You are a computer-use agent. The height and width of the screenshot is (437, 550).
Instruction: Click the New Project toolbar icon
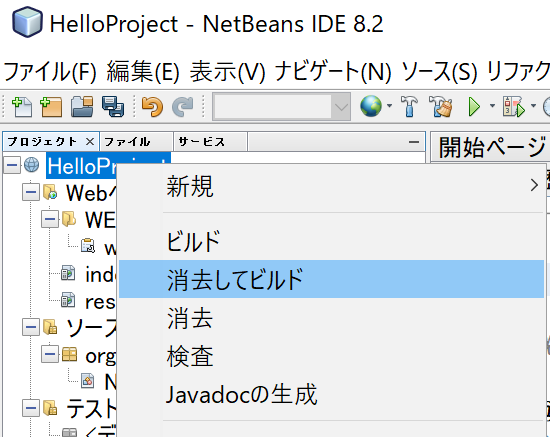click(52, 107)
